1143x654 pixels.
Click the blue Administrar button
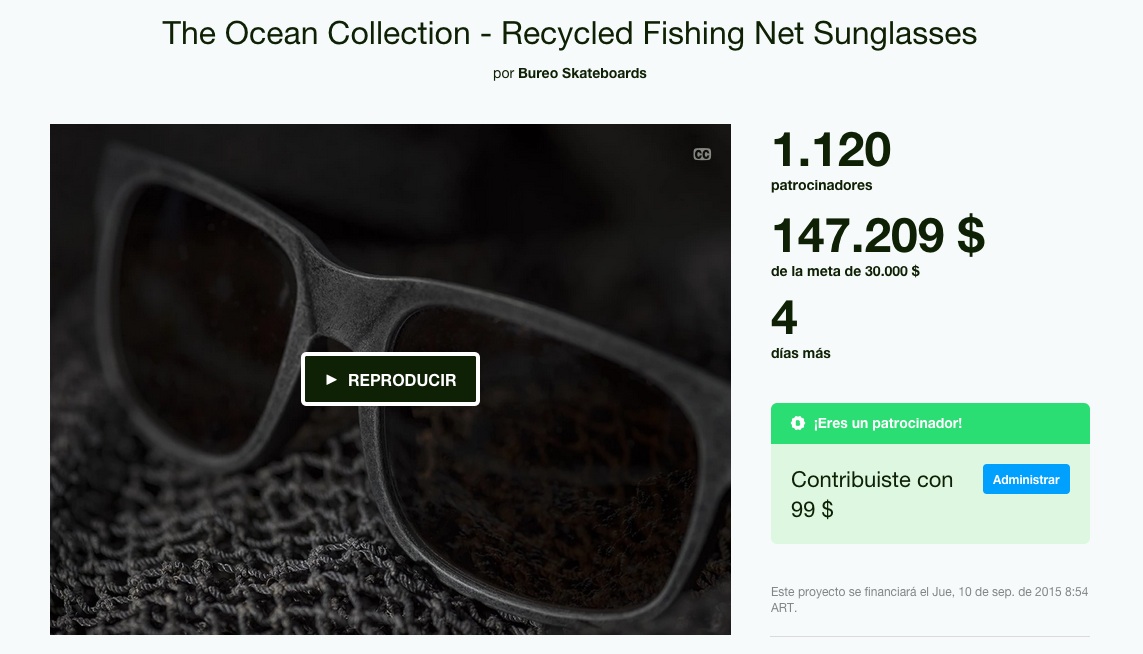(x=1026, y=479)
